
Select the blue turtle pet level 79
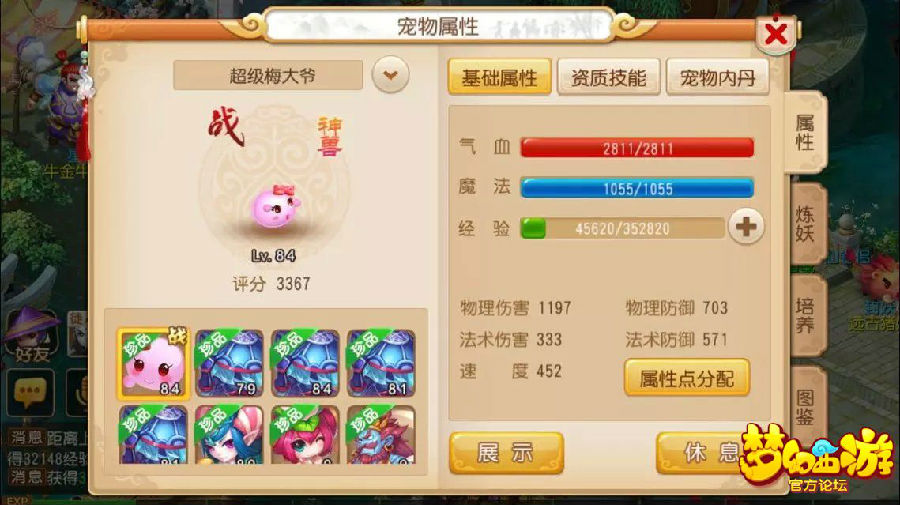pos(229,364)
